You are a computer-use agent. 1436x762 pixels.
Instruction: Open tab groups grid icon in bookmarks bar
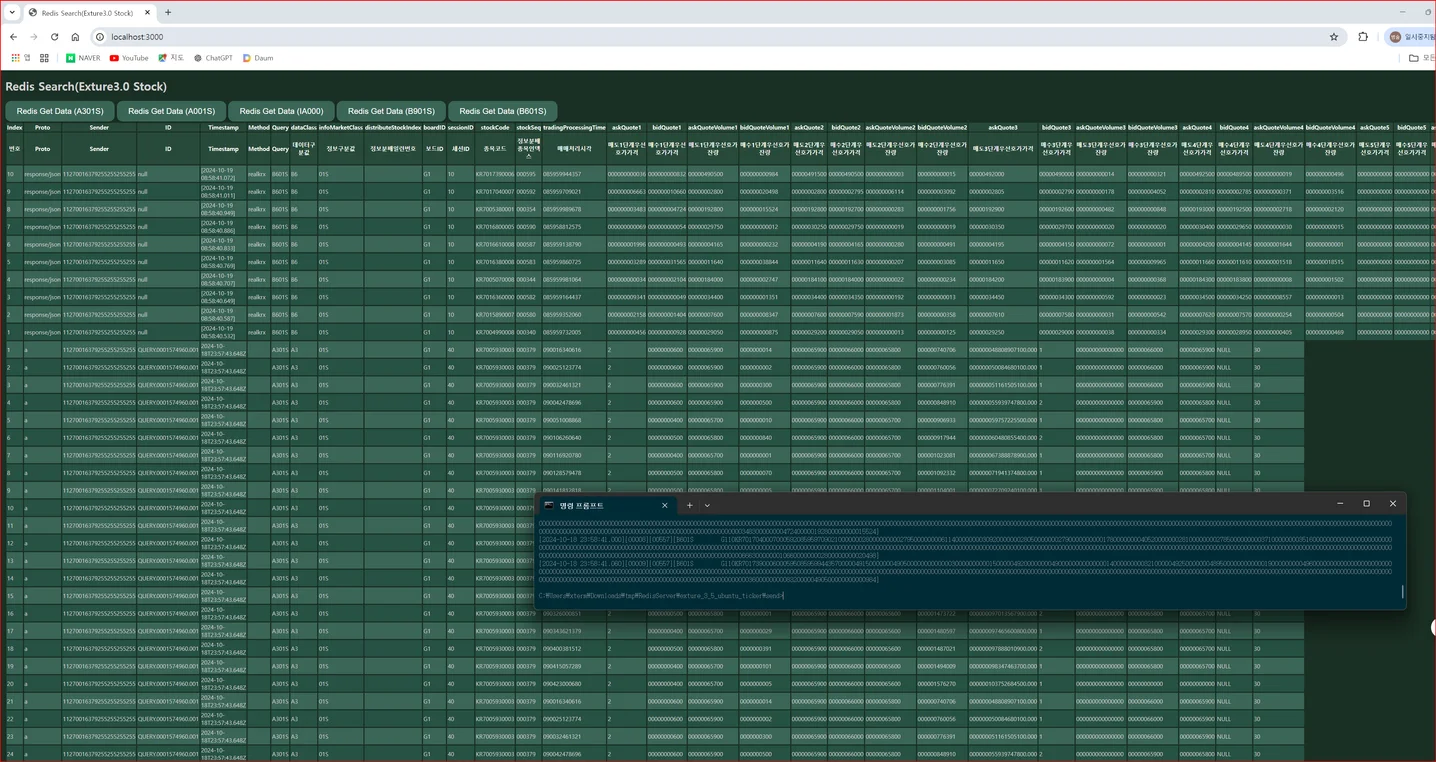44,58
